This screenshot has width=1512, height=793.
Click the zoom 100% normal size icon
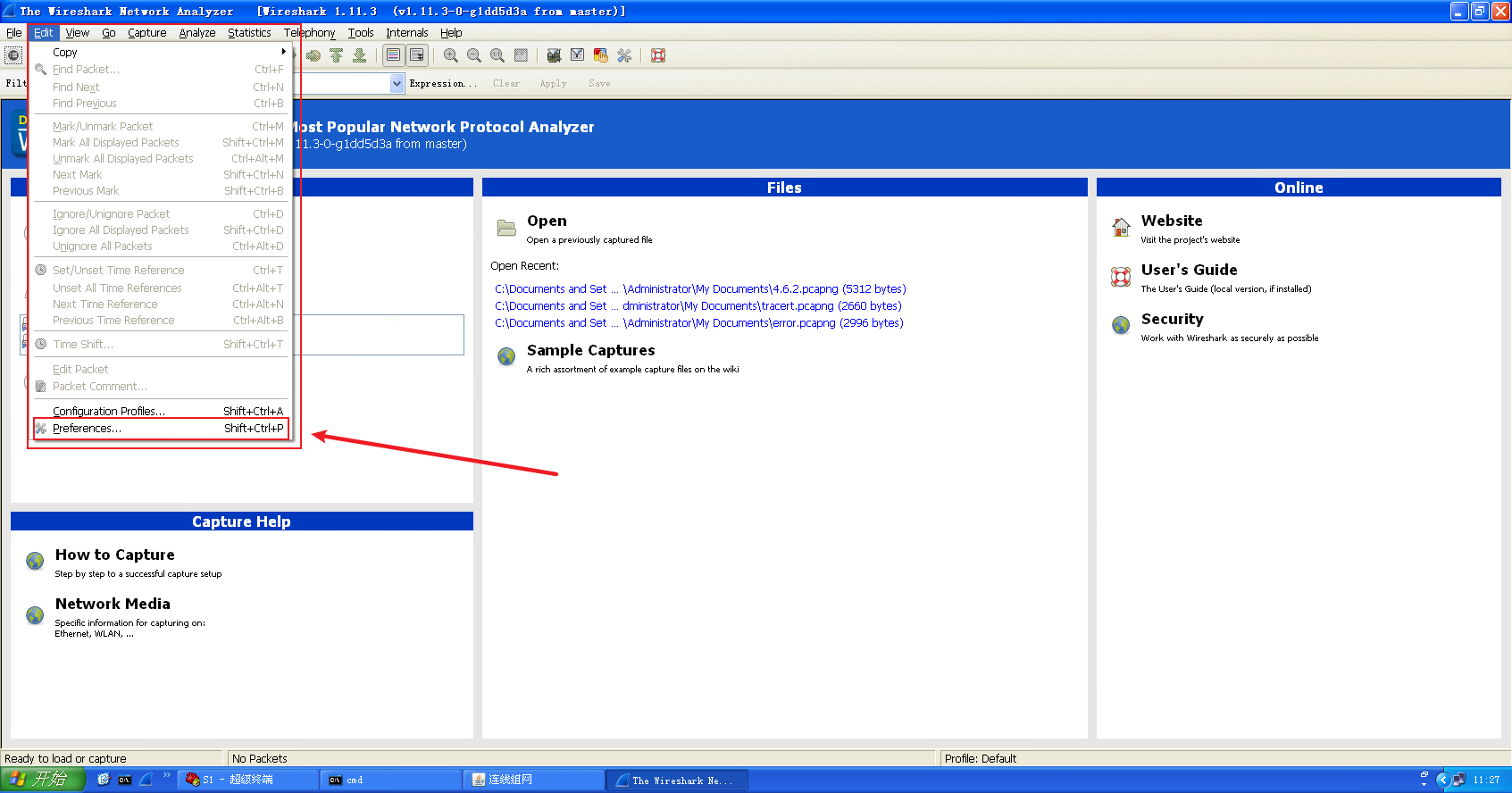click(x=497, y=55)
